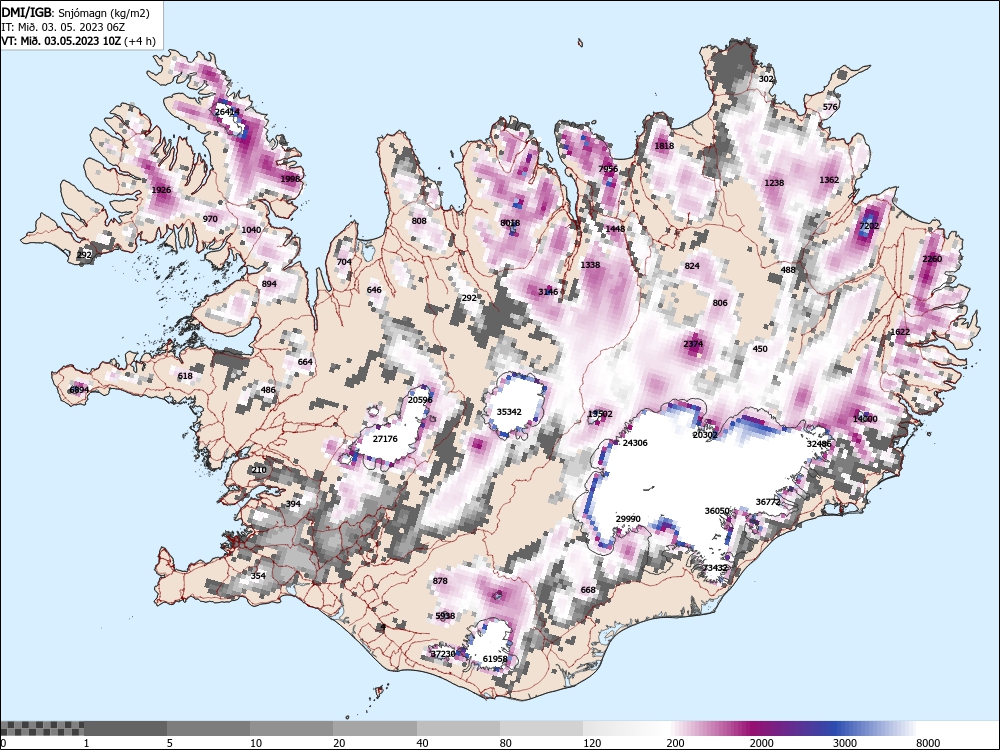
Task: Click the snow value 894
Action: (269, 284)
